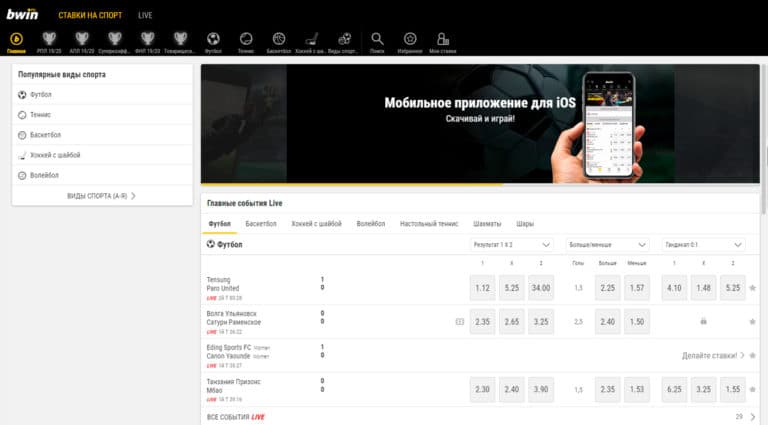Screen dimensions: 768x425
Task: Switch to СТАВКИ НА СПОРТ menu
Action: point(90,15)
